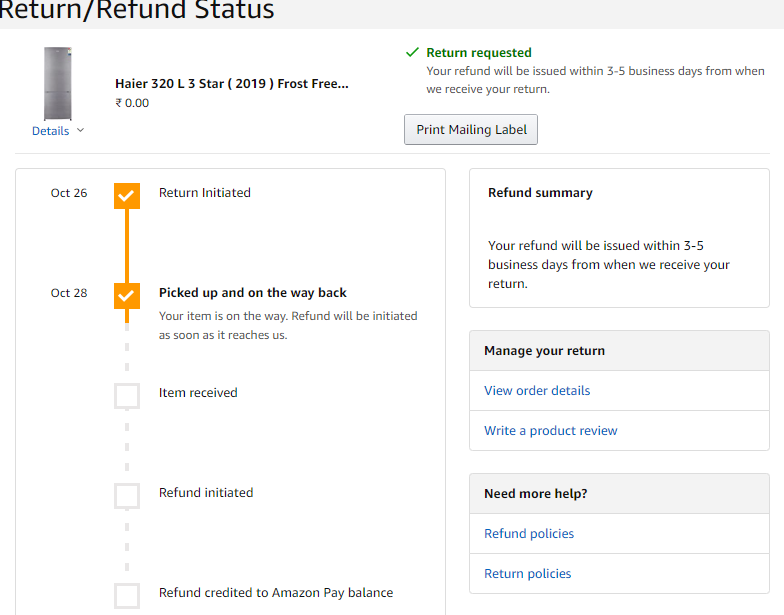Click the Refund initiated step label
Viewport: 784px width, 615px height.
pos(206,492)
